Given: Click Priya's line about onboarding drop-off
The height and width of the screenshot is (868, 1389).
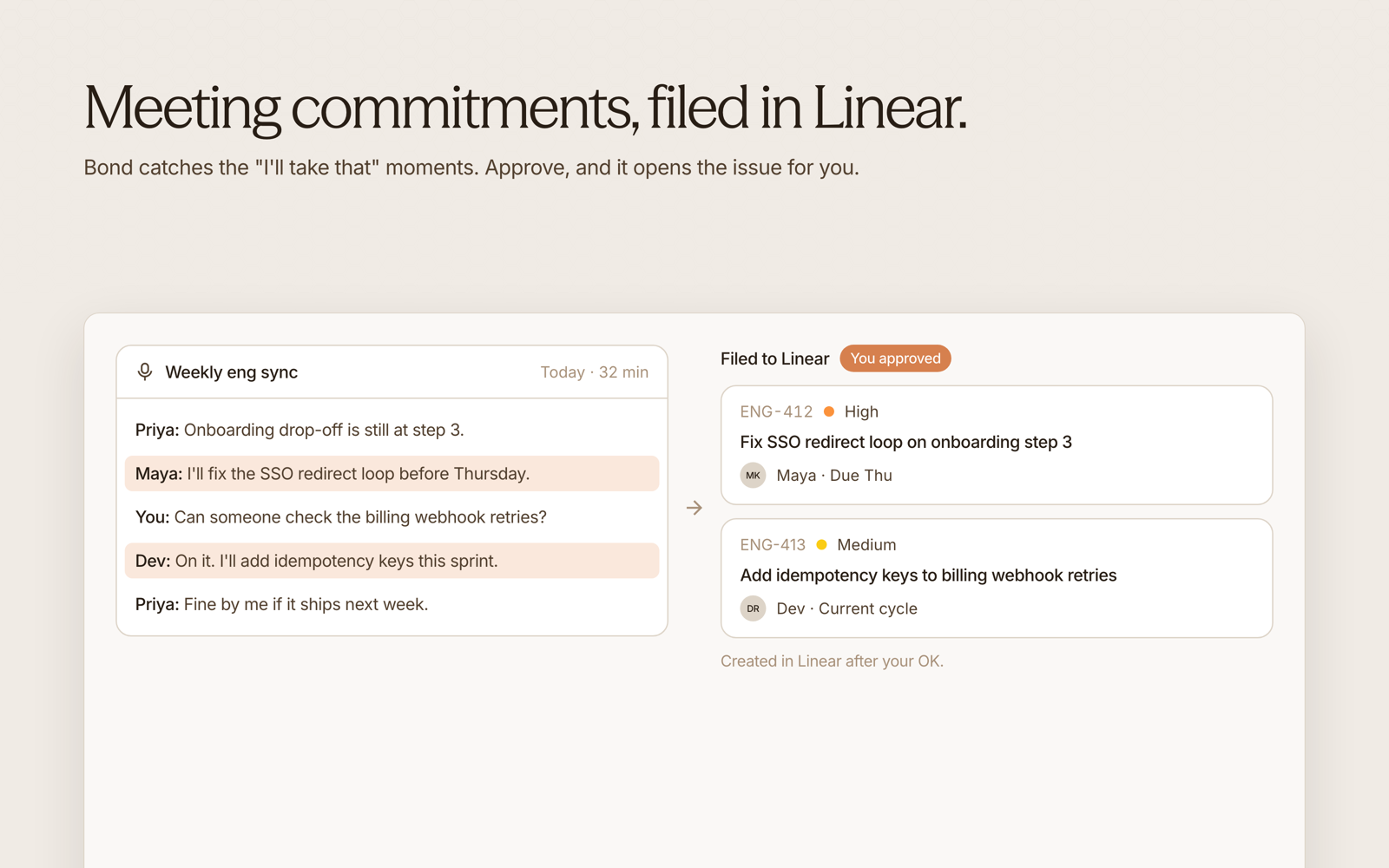Looking at the screenshot, I should [300, 430].
